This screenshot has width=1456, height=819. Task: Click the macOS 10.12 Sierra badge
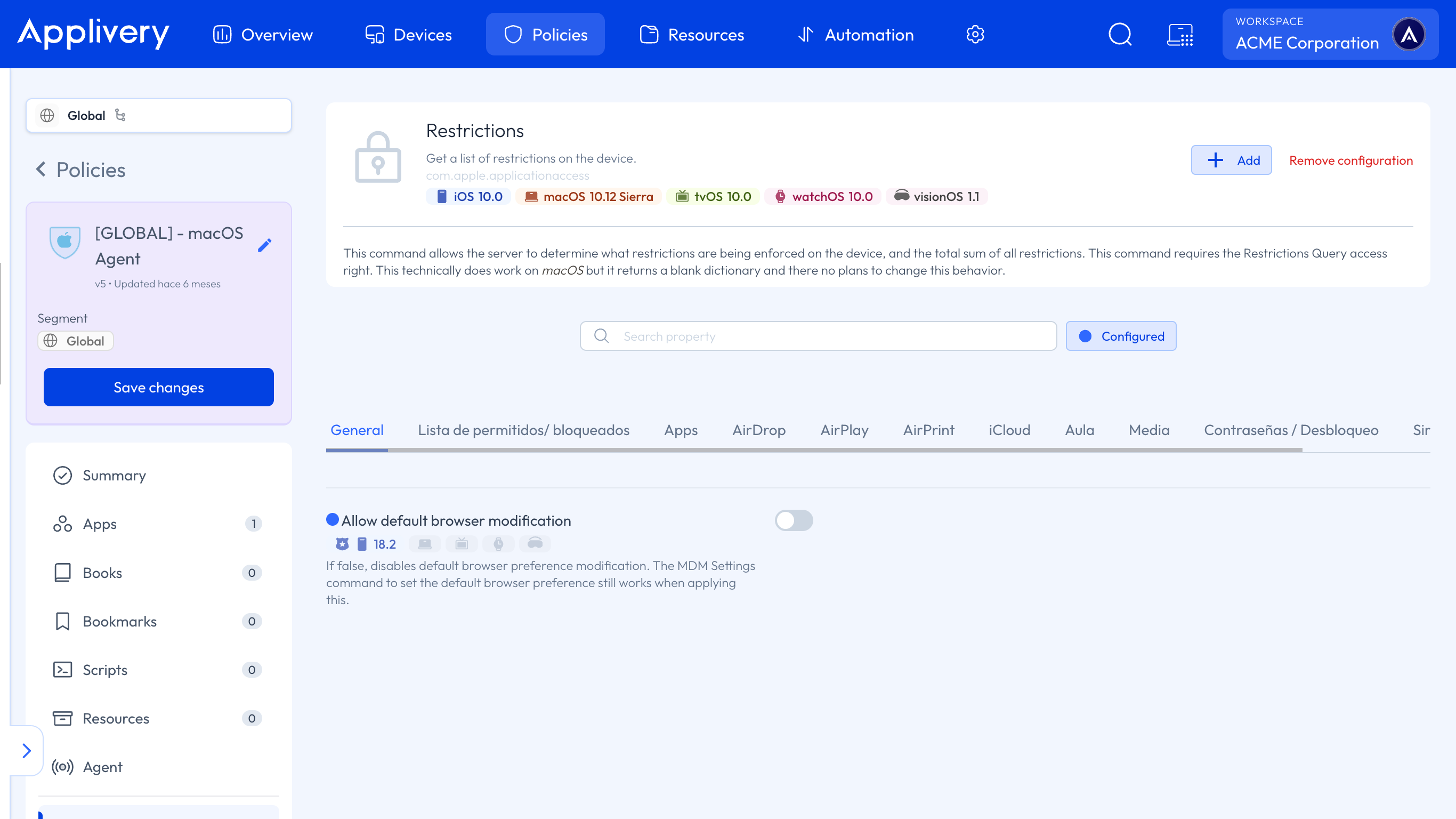point(588,196)
